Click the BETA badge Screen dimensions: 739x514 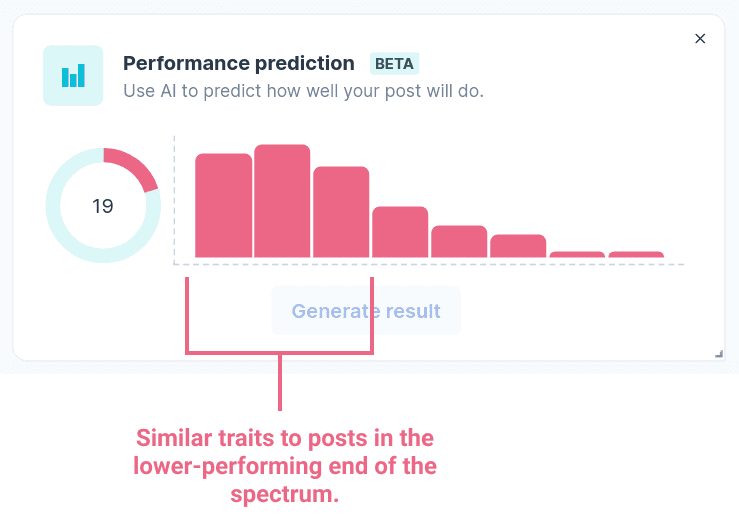click(x=394, y=64)
